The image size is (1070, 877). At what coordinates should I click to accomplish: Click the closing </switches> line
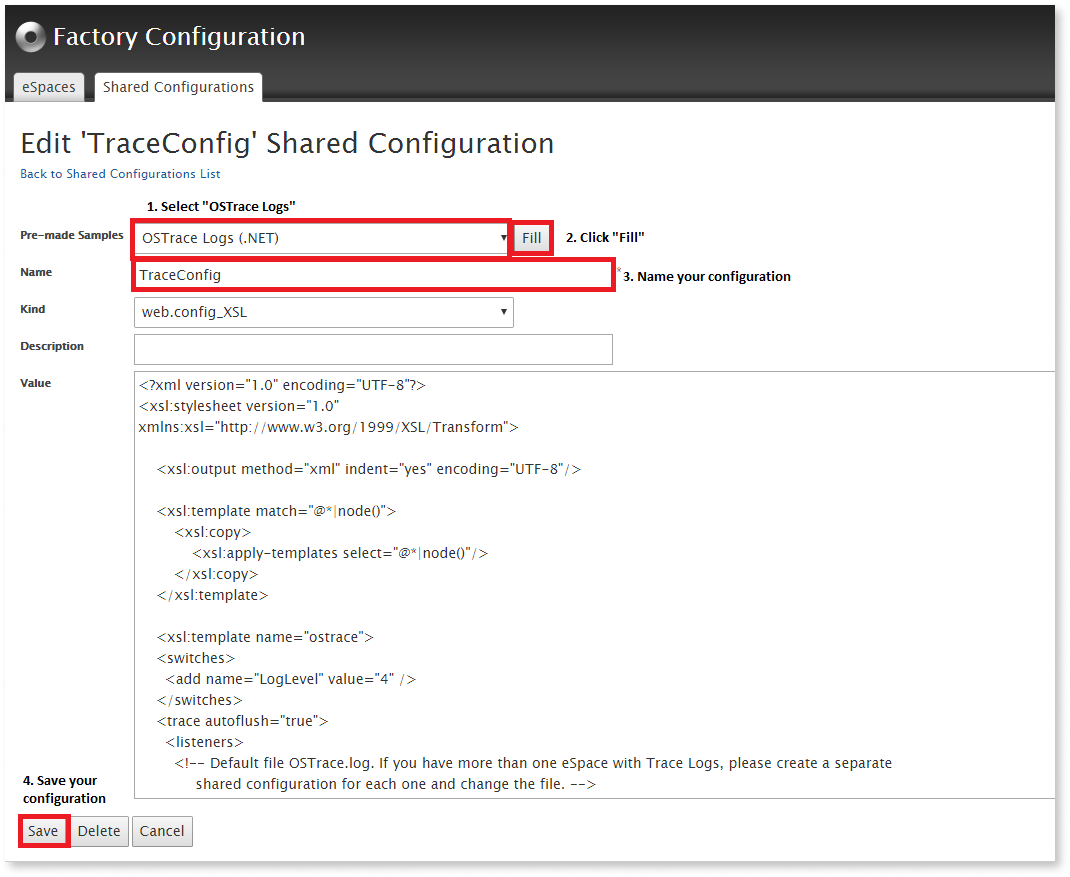tap(199, 700)
